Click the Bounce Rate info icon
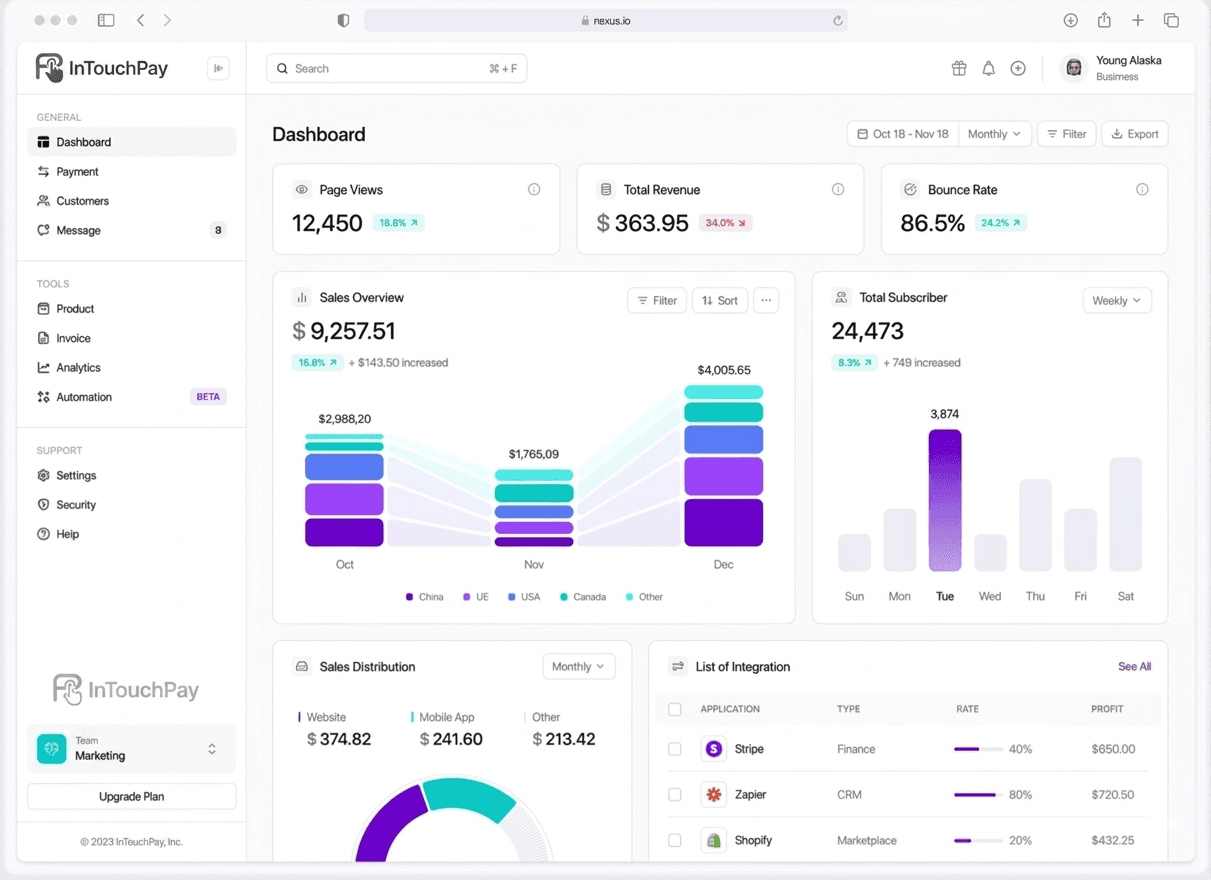The image size is (1211, 880). 1142,189
